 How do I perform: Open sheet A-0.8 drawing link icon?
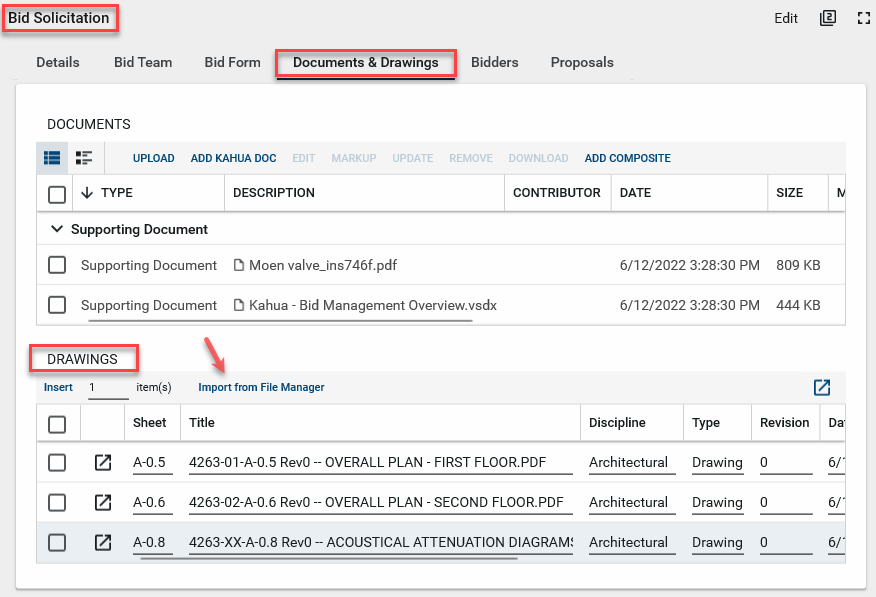(x=103, y=542)
